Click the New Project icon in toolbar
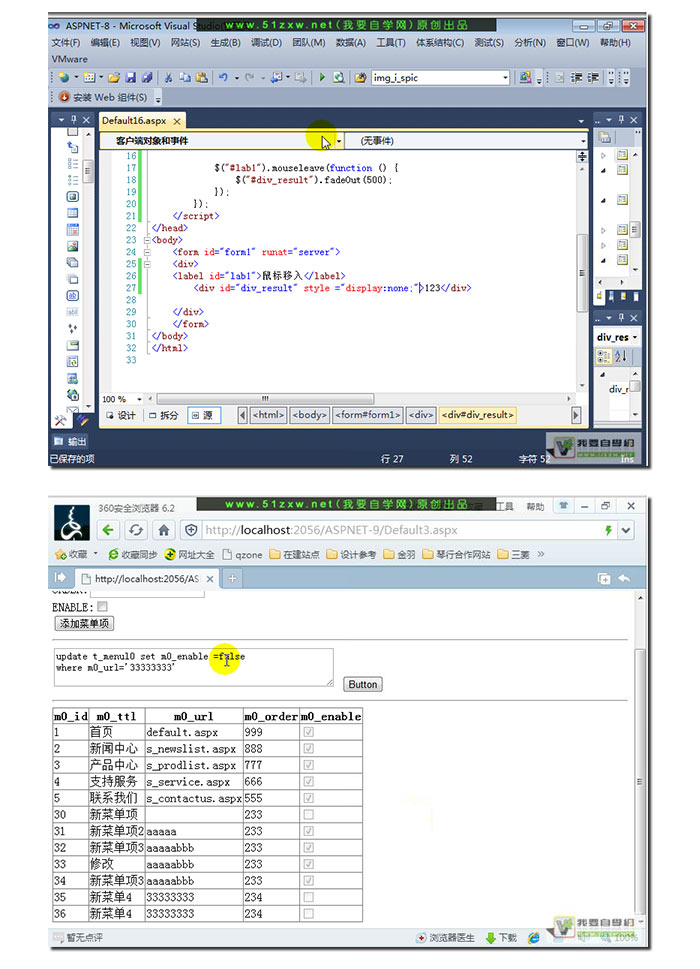 click(64, 78)
